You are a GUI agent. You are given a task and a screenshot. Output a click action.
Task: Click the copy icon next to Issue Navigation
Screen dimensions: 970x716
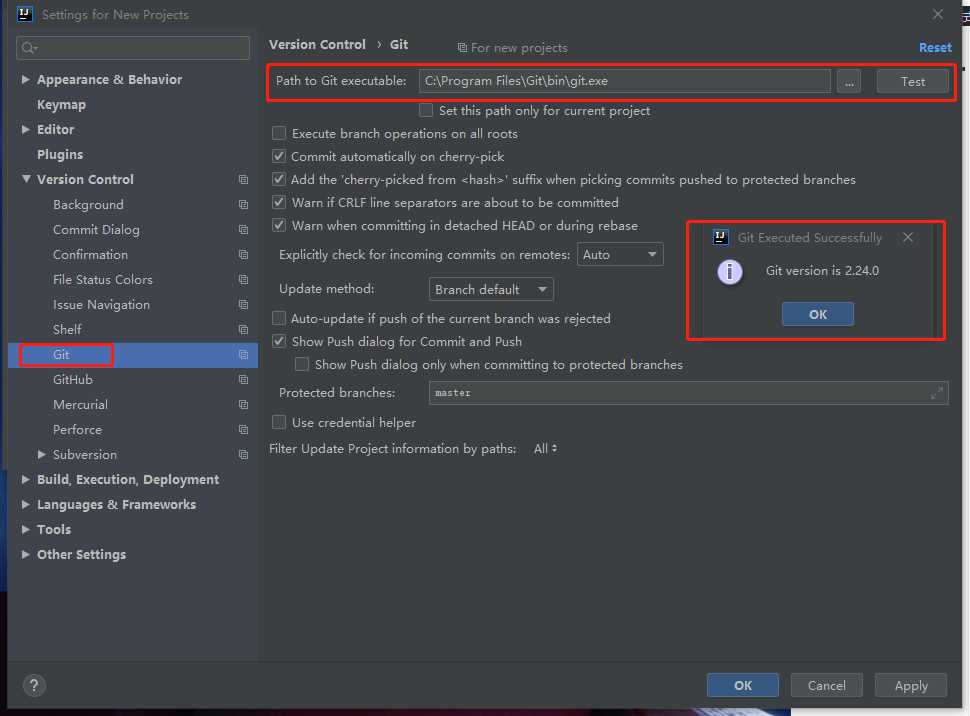243,304
